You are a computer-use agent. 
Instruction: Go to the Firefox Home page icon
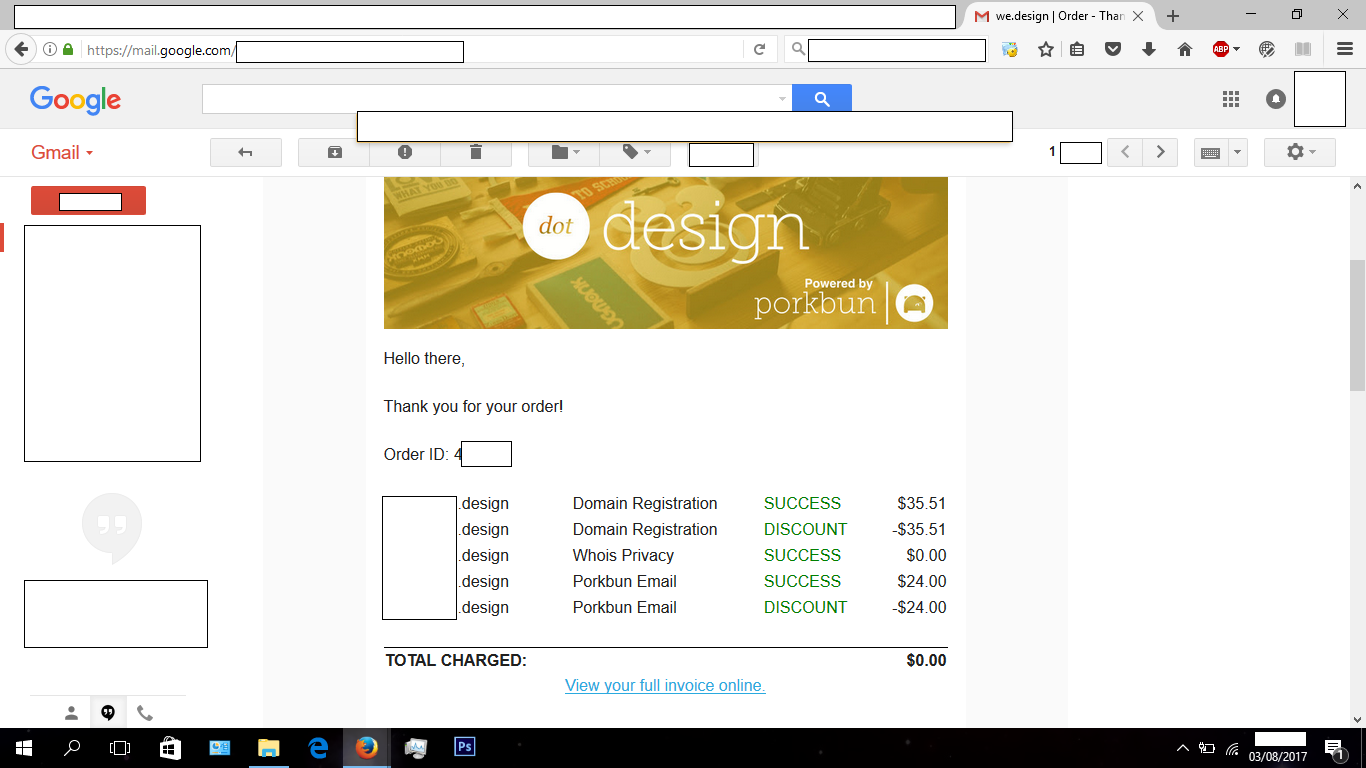[1185, 49]
